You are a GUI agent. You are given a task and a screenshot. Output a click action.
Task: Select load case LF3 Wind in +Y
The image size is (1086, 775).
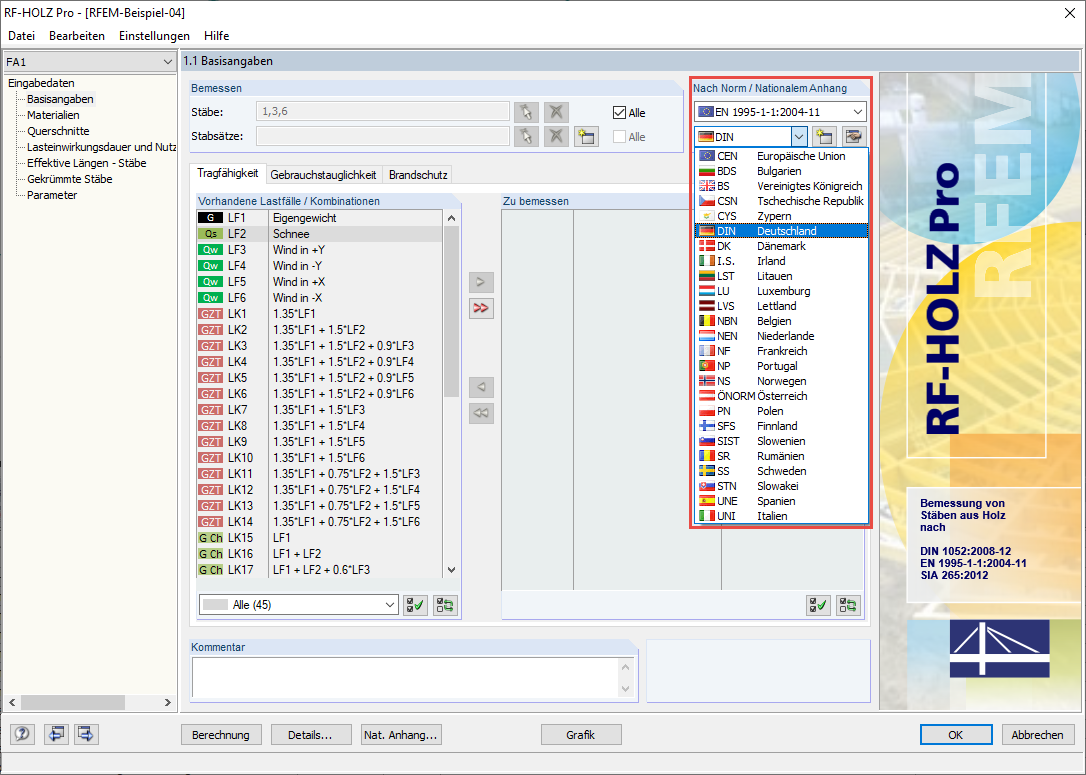click(319, 250)
